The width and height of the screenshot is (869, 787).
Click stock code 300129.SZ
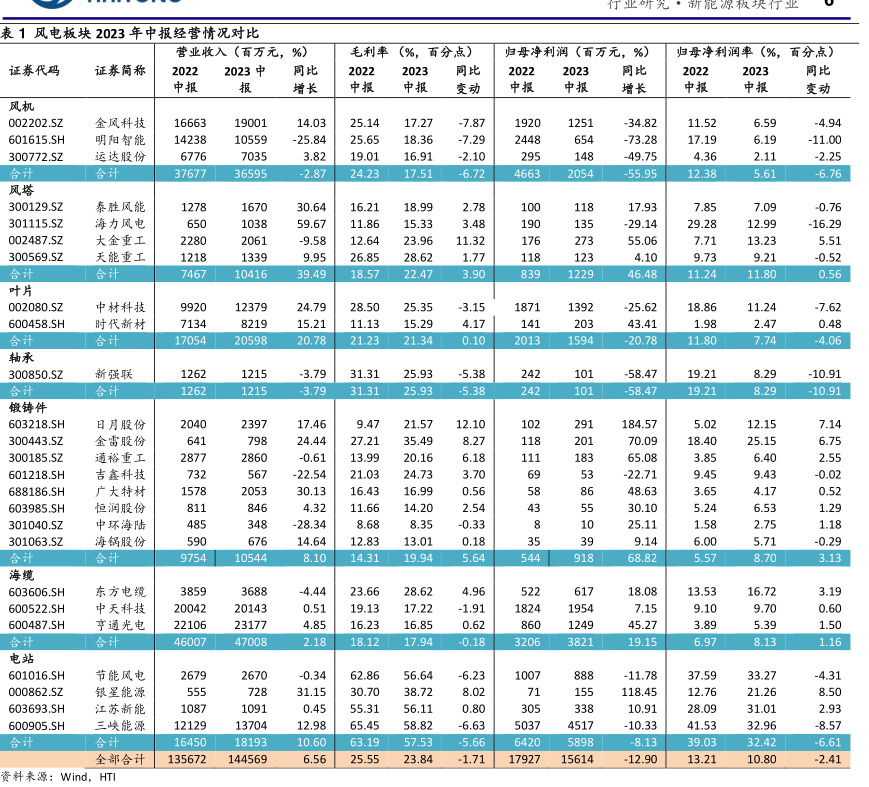(x=36, y=207)
